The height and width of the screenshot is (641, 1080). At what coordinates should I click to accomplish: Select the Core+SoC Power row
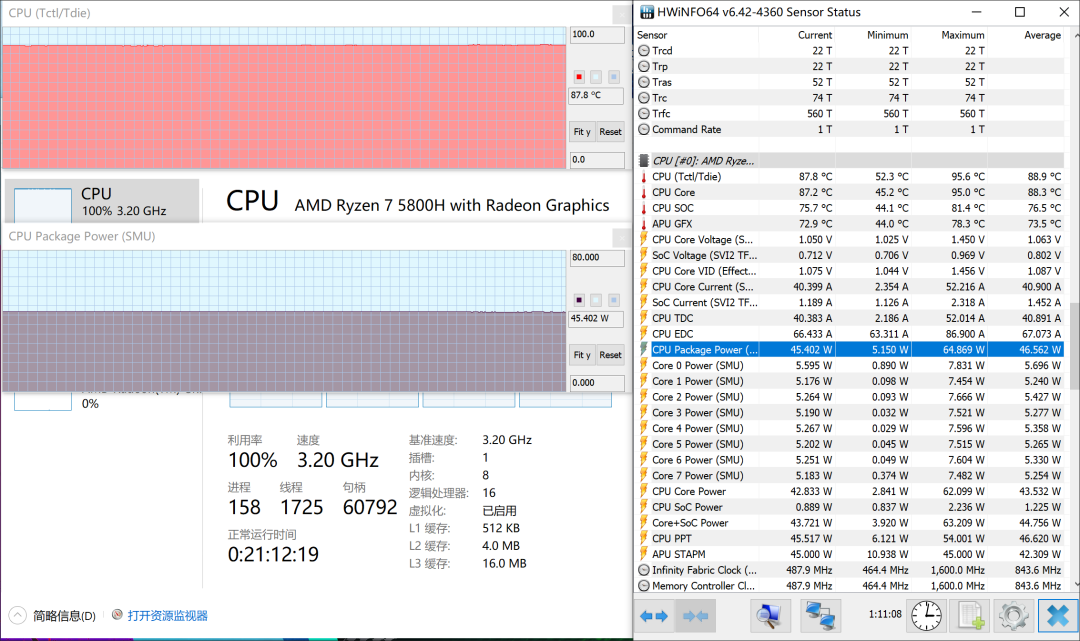[x=849, y=523]
